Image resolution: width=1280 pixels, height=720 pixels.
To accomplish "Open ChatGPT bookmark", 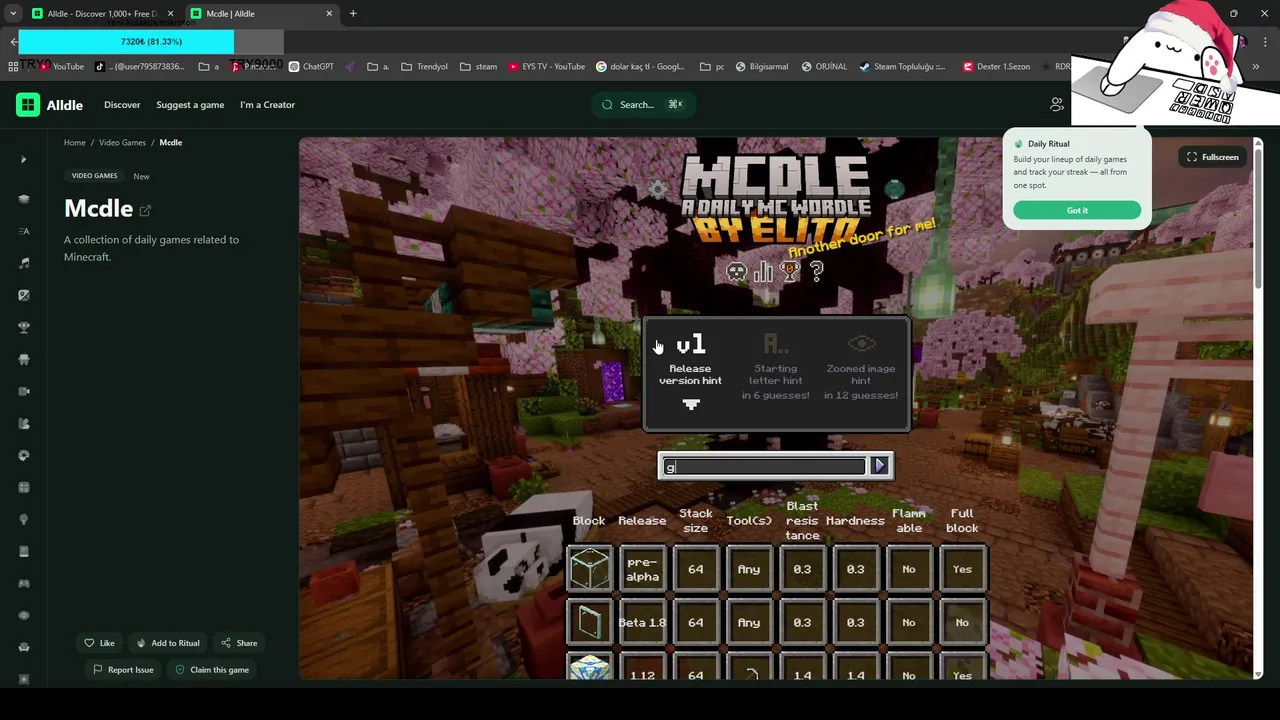I will tap(311, 67).
